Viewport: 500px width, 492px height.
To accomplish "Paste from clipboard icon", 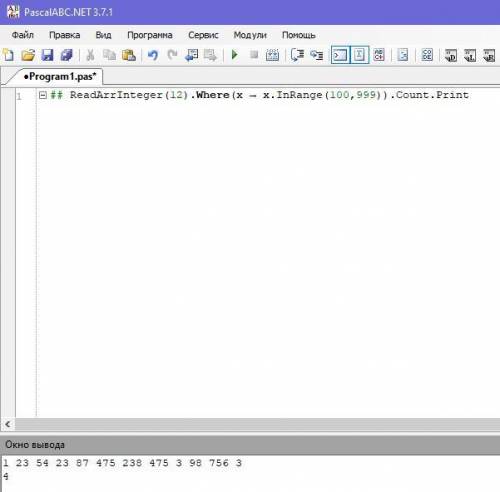I will coord(129,55).
